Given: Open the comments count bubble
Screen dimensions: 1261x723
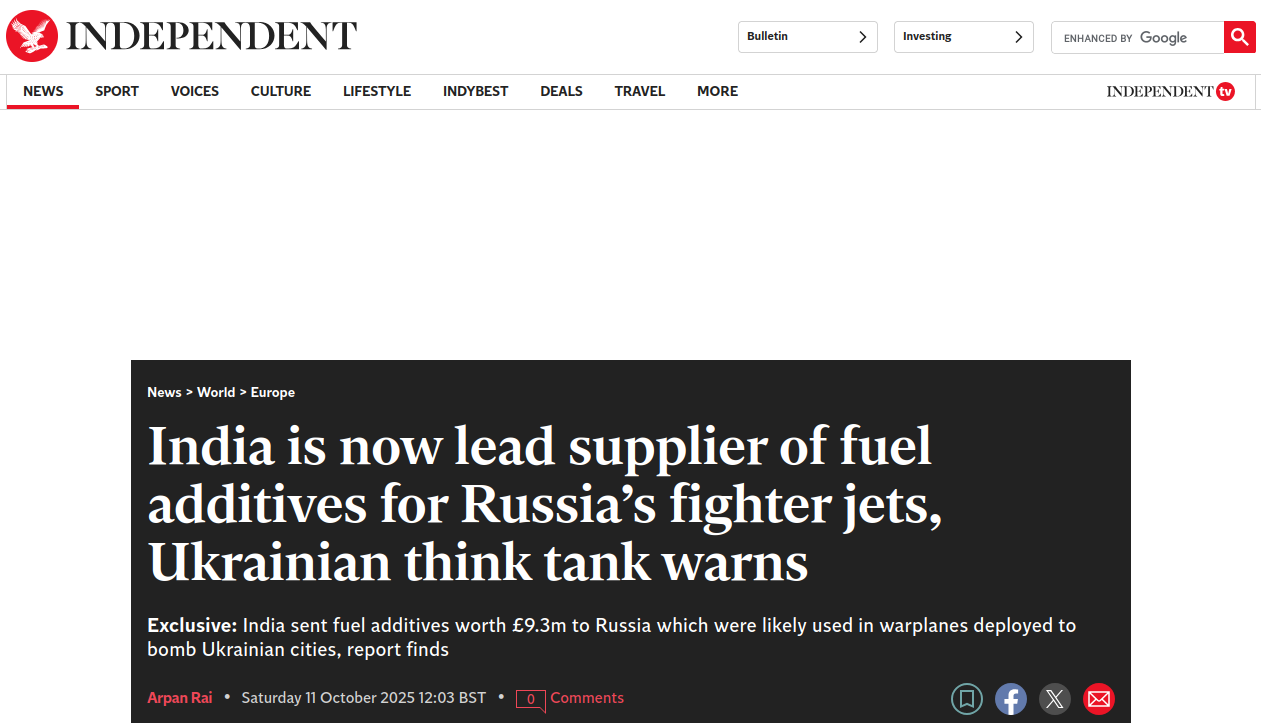Looking at the screenshot, I should click(x=530, y=699).
